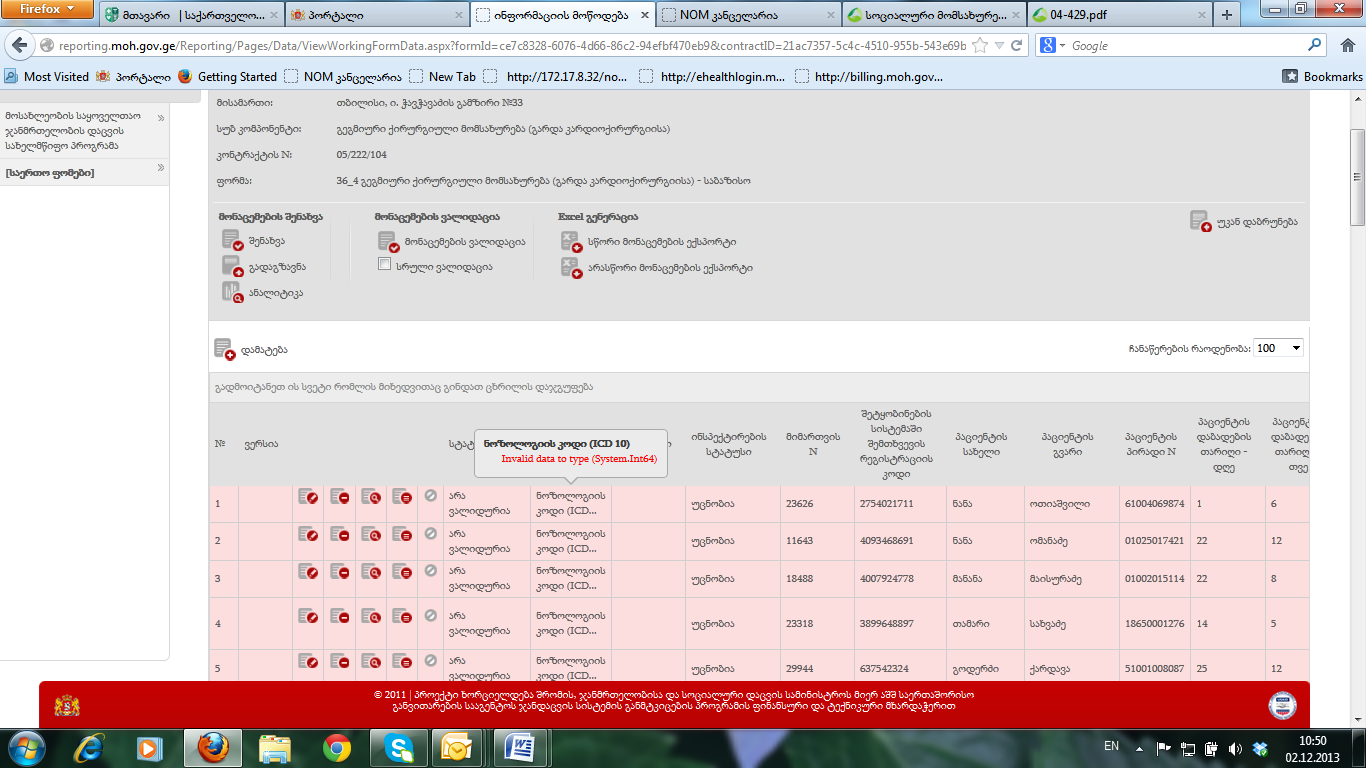Click the გადაგზავნა (send) icon
The height and width of the screenshot is (768, 1366).
pos(232,266)
